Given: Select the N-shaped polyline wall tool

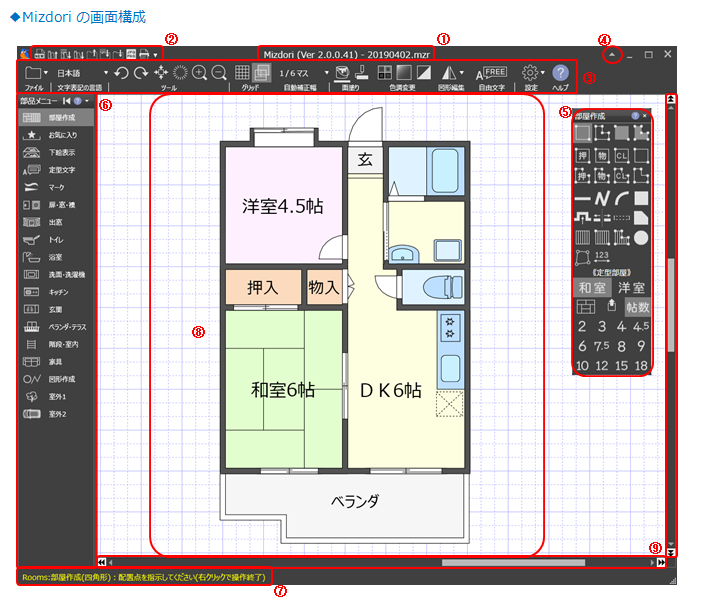Looking at the screenshot, I should click(602, 198).
